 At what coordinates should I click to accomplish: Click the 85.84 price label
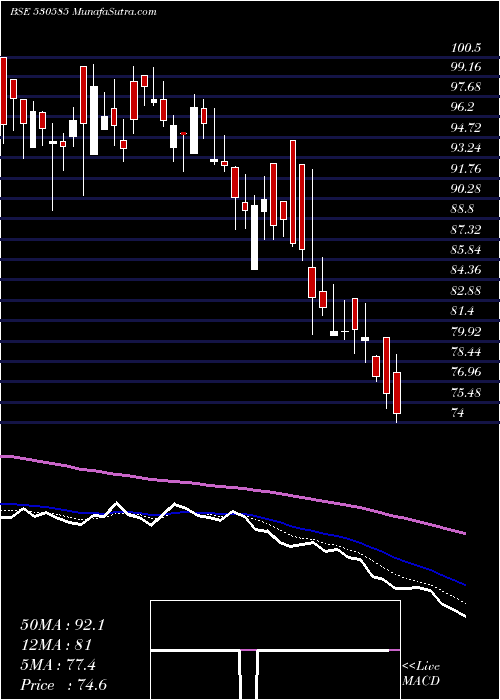click(466, 250)
